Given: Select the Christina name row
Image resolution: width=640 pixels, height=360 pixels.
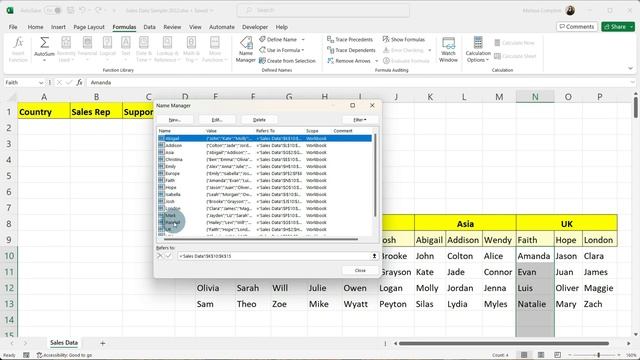Looking at the screenshot, I should 264,159.
